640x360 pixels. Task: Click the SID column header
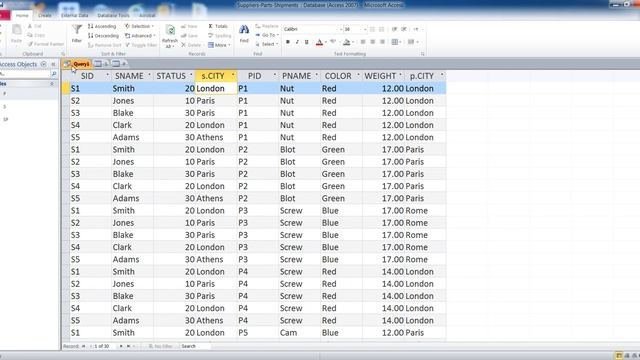87,76
